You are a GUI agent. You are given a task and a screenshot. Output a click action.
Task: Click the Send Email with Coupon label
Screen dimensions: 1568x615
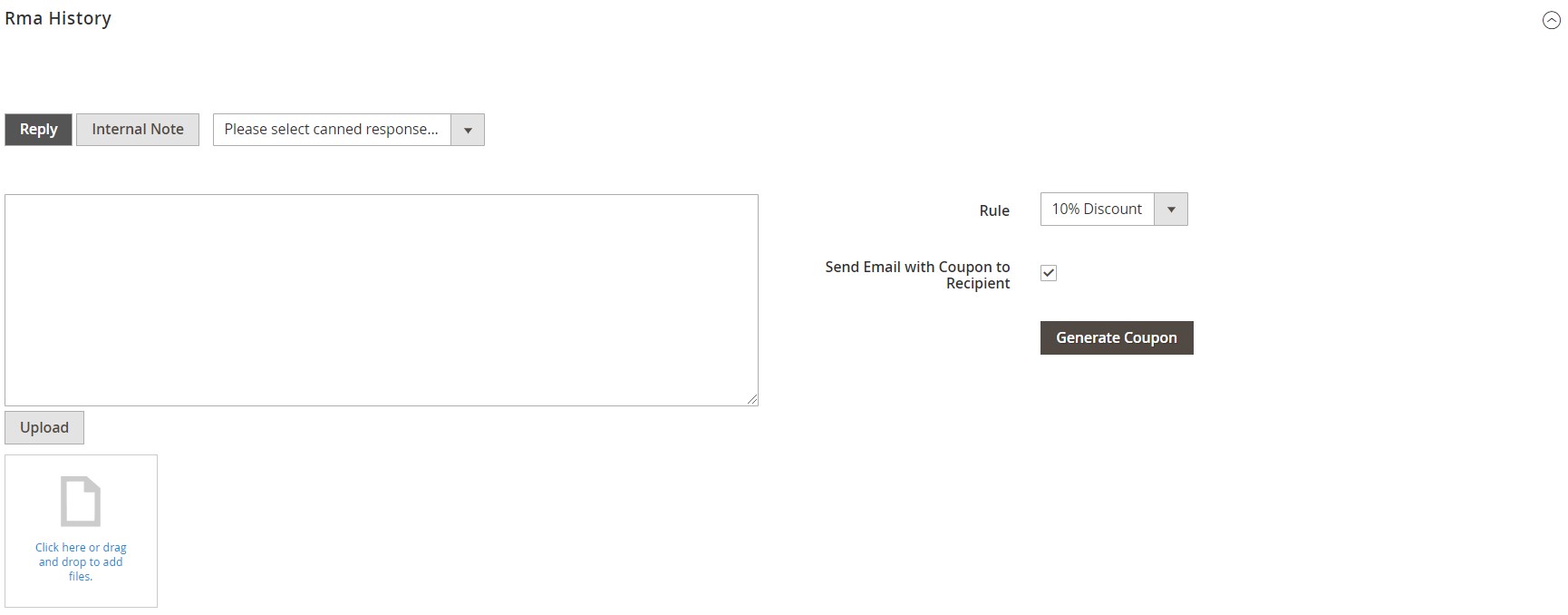point(917,275)
